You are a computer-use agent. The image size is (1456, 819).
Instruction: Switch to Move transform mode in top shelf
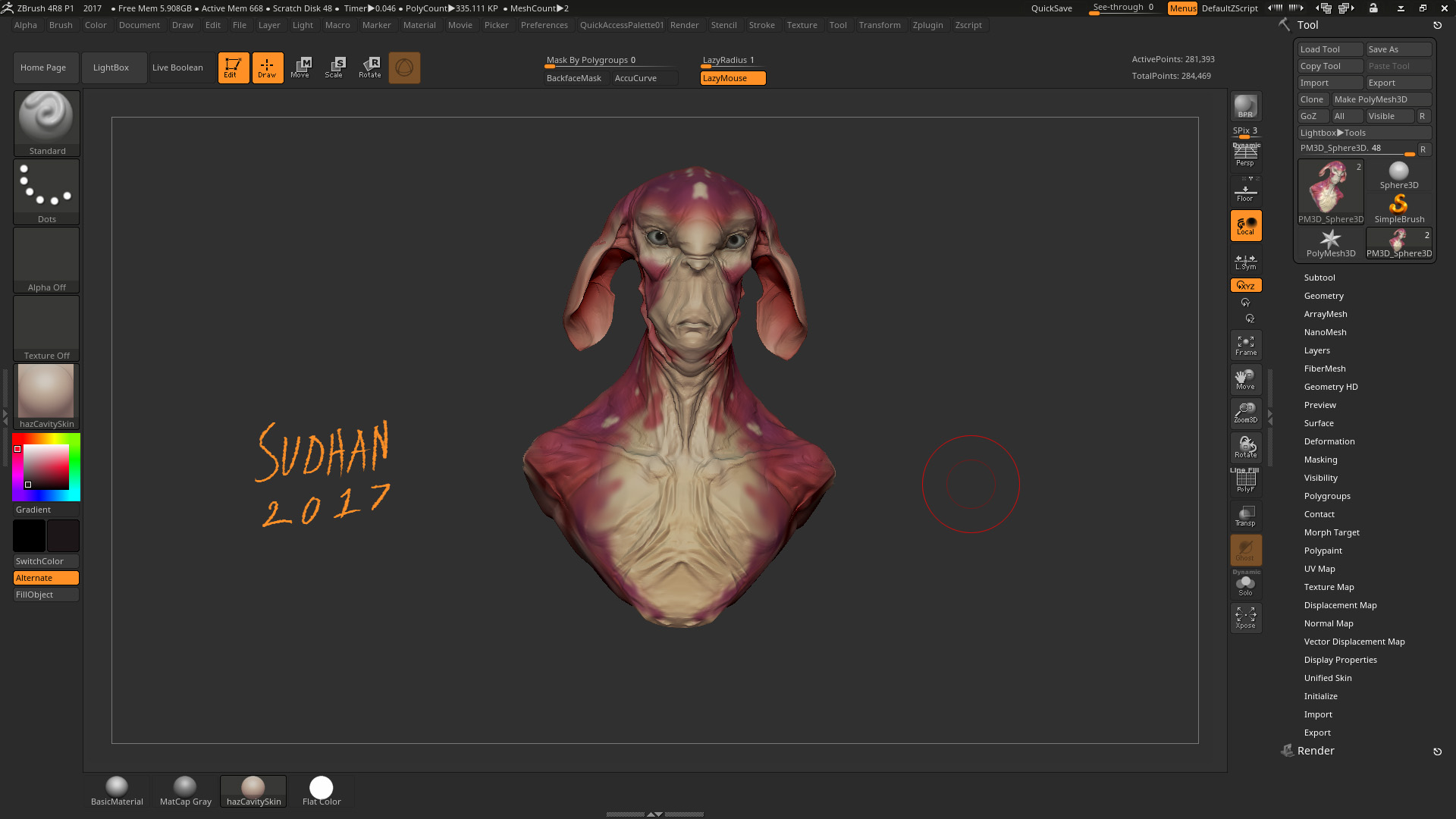pos(300,67)
